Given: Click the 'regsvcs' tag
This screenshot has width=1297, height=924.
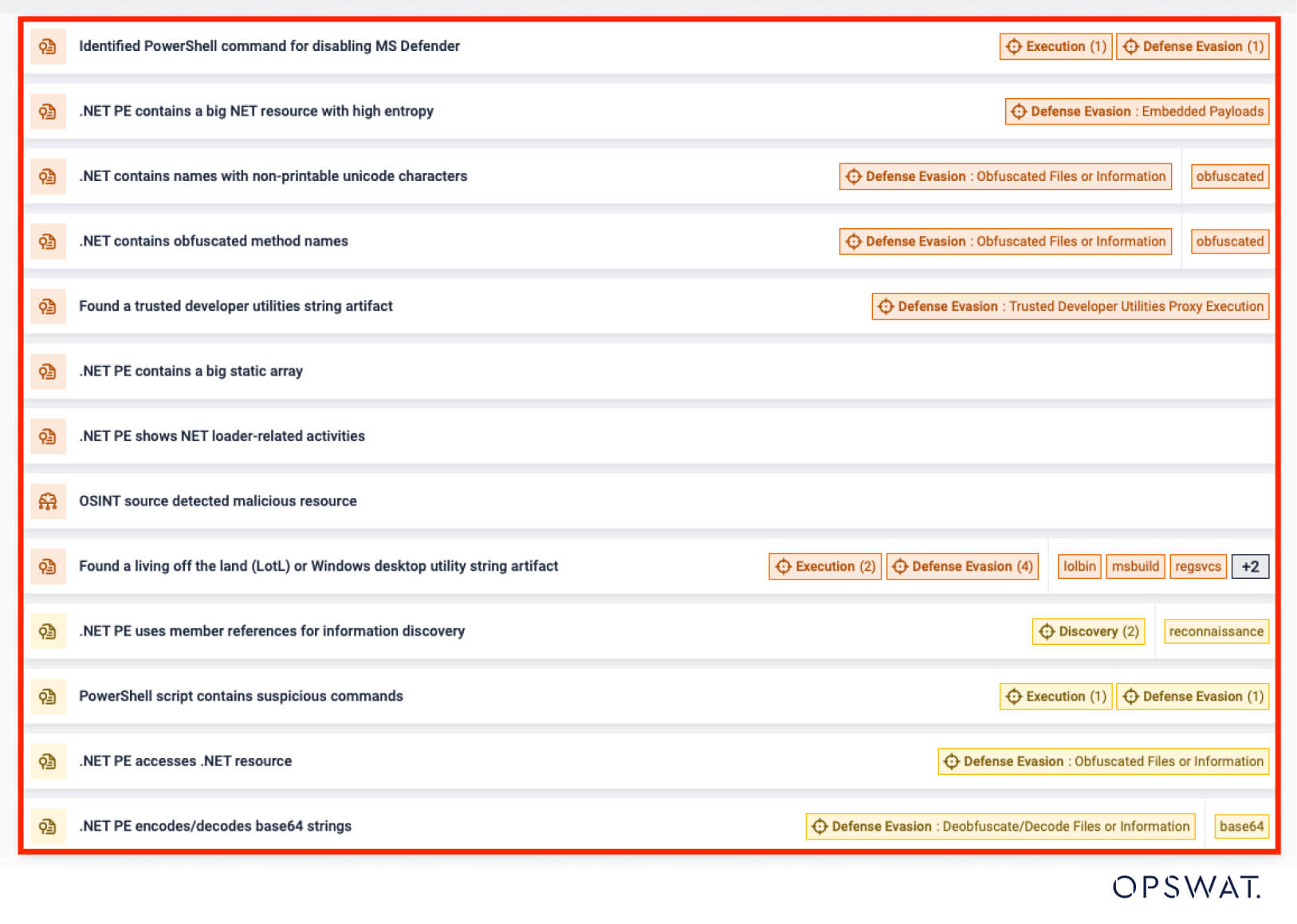Looking at the screenshot, I should (1197, 566).
